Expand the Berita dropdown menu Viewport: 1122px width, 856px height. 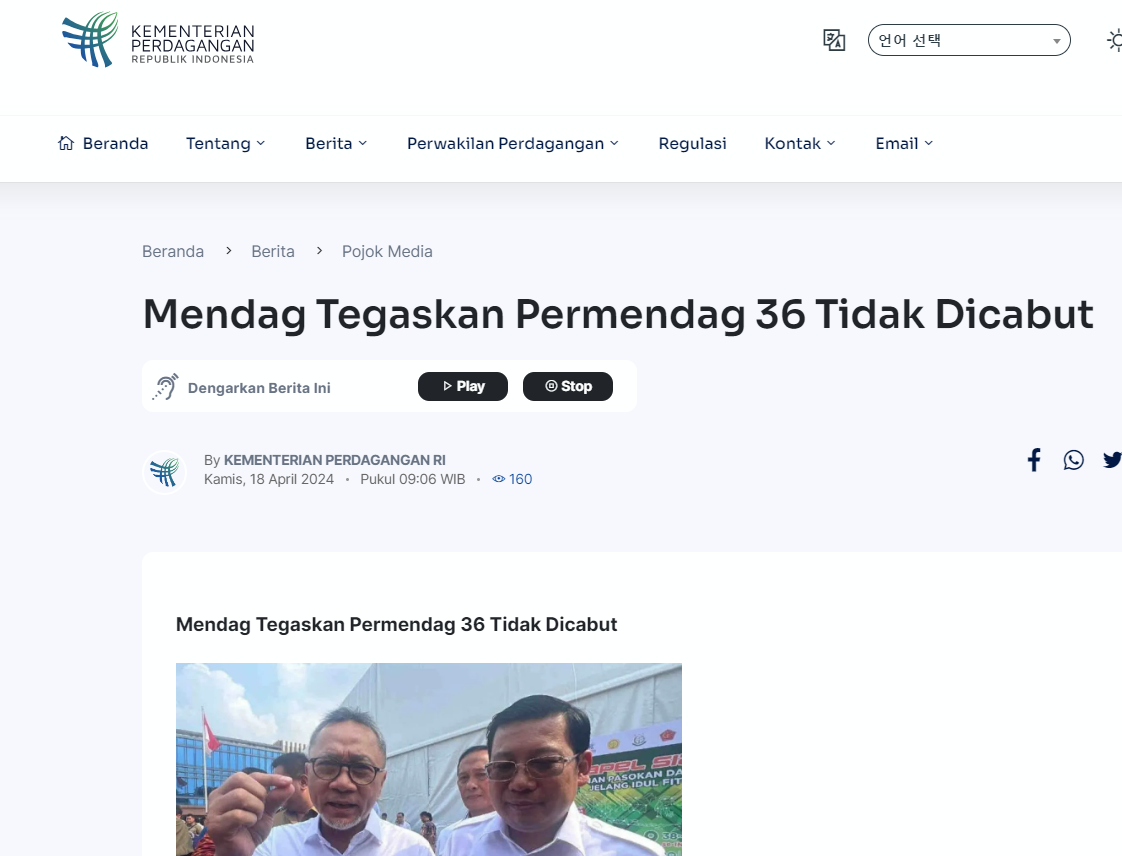pyautogui.click(x=336, y=143)
